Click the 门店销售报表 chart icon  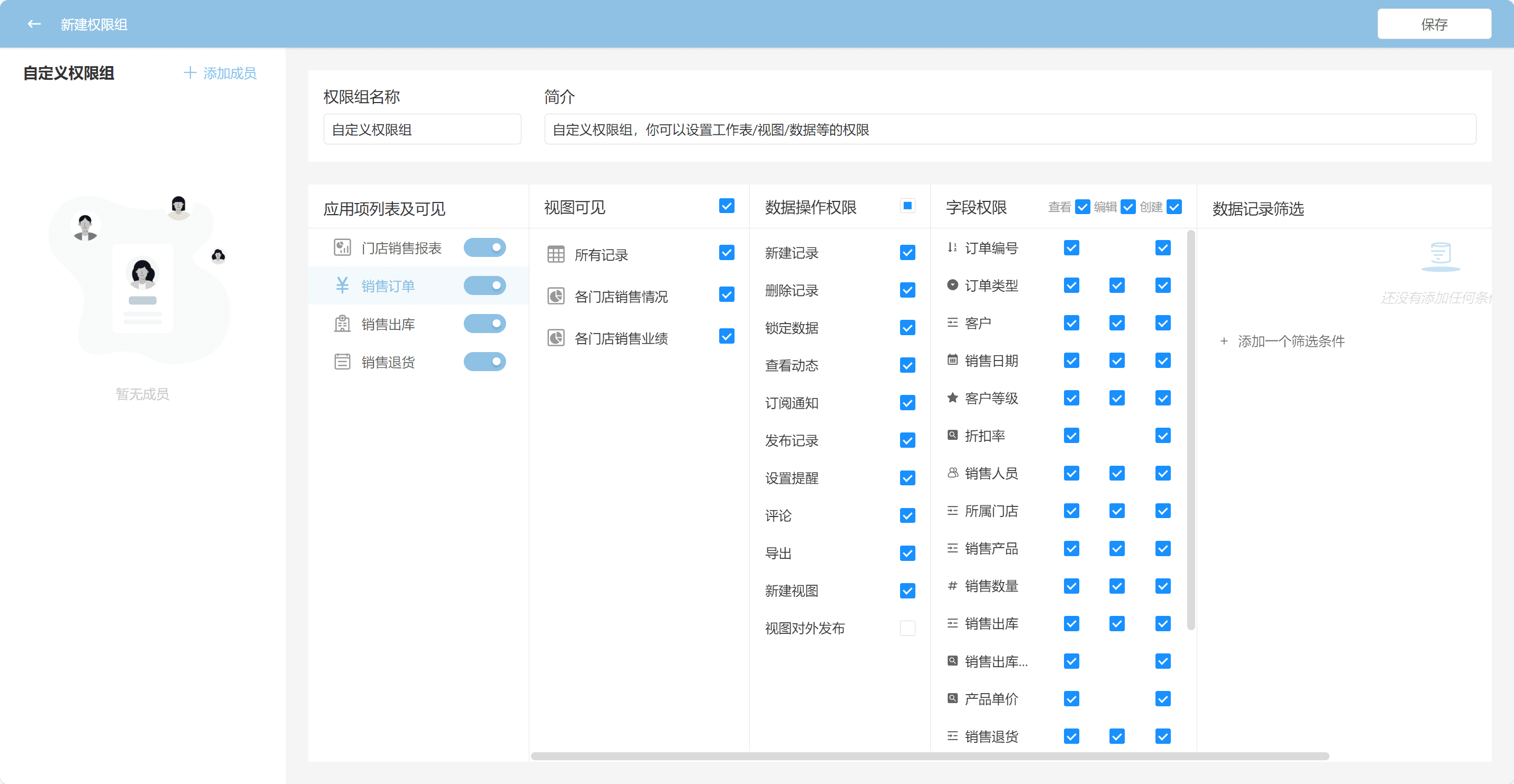pos(342,247)
